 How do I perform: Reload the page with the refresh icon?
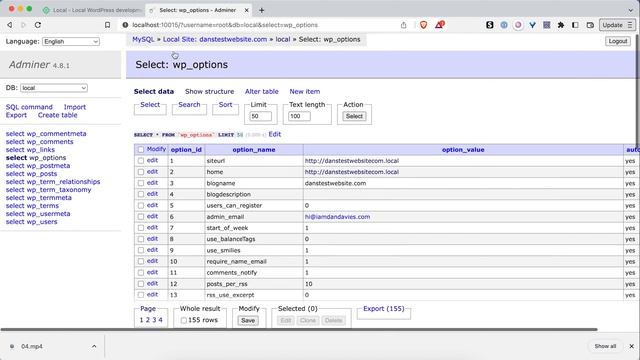38,25
